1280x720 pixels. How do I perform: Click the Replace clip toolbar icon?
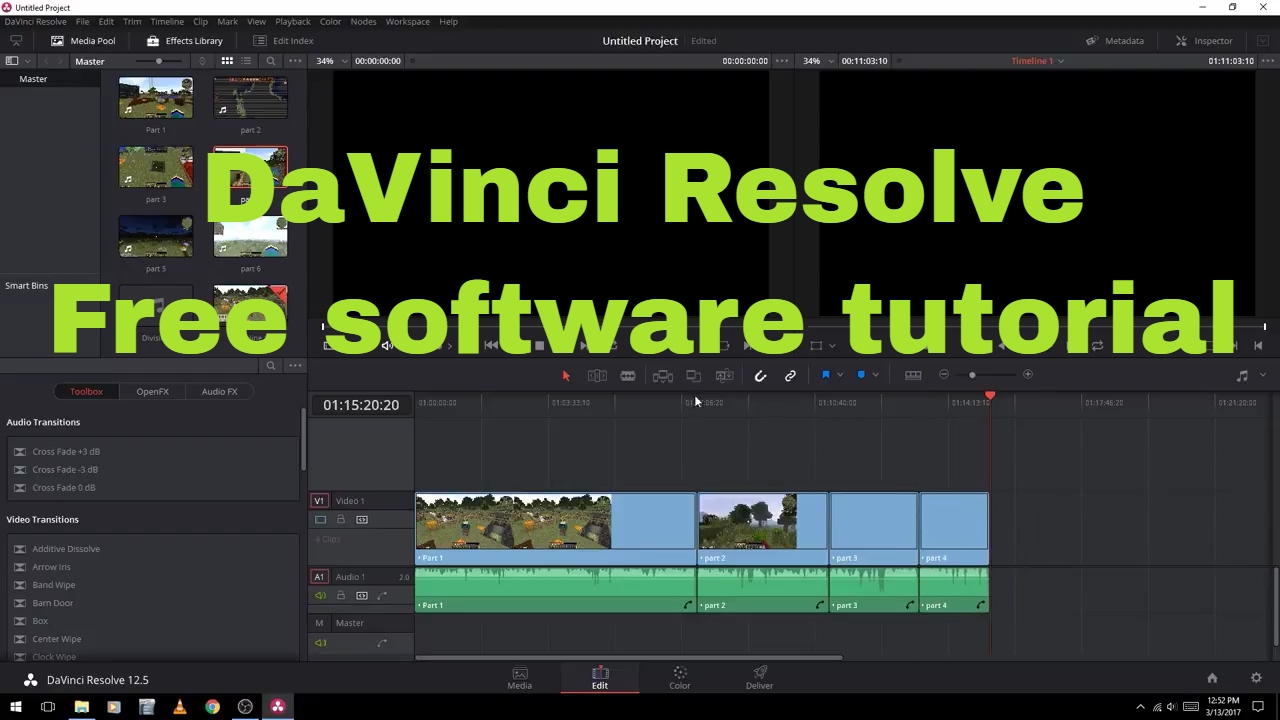pyautogui.click(x=724, y=376)
